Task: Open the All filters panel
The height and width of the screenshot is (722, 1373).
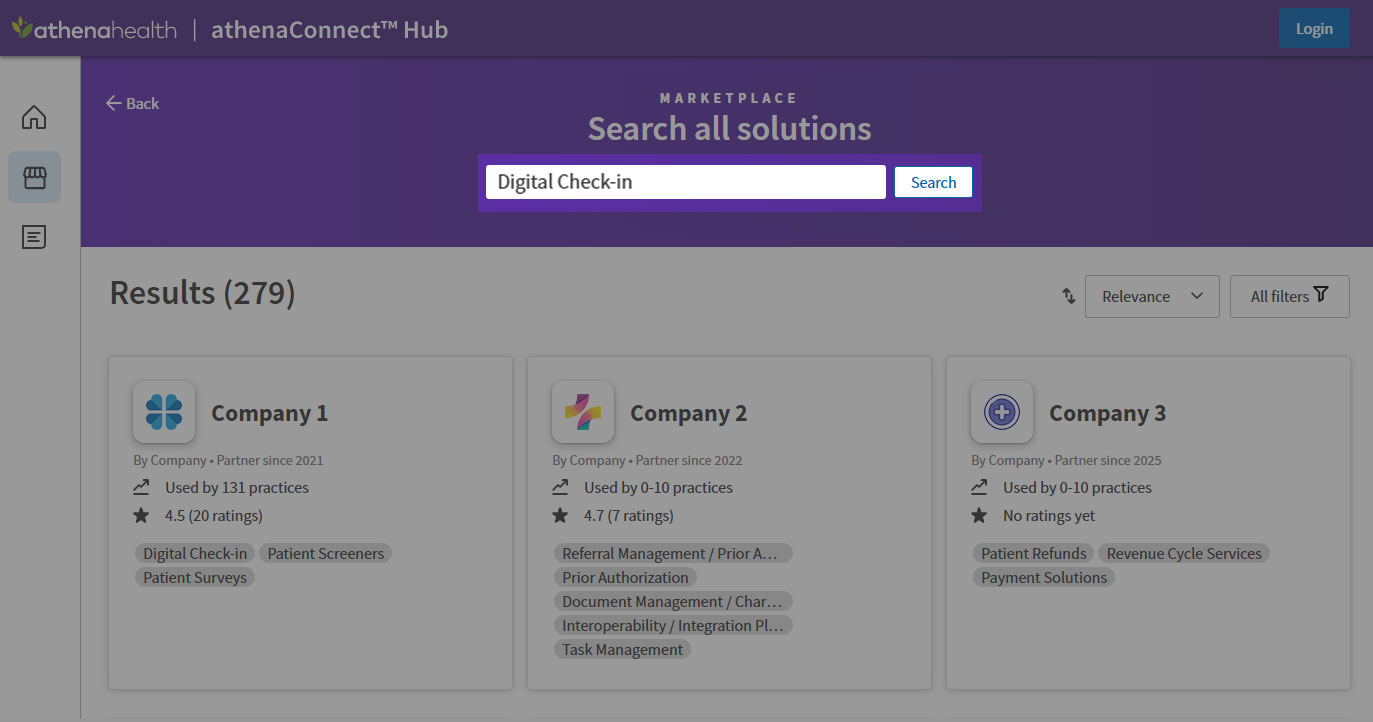Action: (x=1290, y=296)
